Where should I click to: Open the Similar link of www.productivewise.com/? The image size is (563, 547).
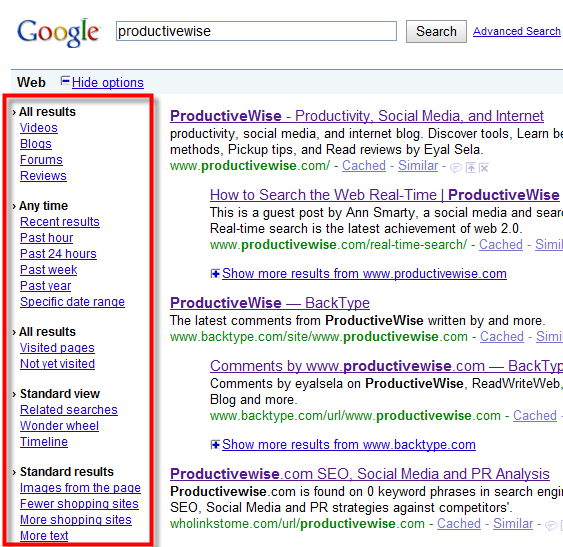418,166
